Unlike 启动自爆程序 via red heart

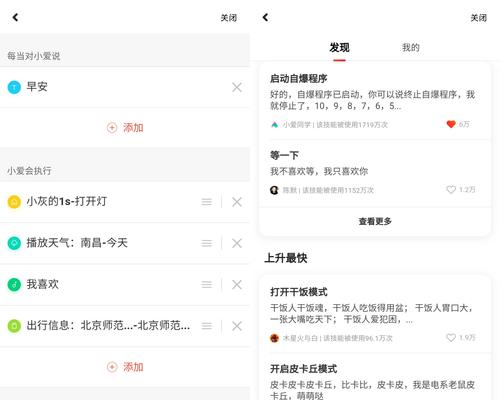point(451,124)
